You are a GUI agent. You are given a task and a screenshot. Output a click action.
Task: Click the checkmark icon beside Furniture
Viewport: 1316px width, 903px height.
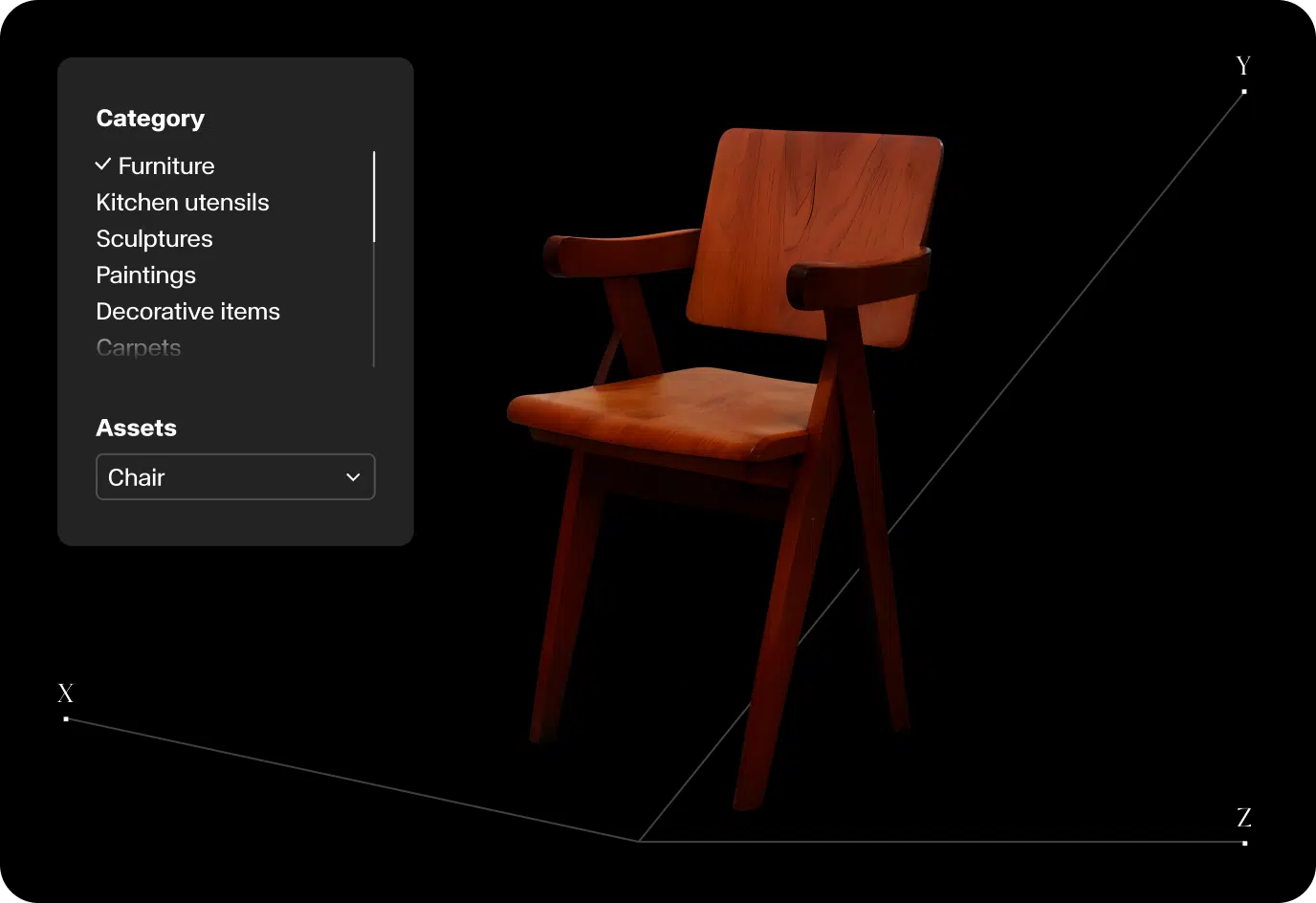point(103,164)
